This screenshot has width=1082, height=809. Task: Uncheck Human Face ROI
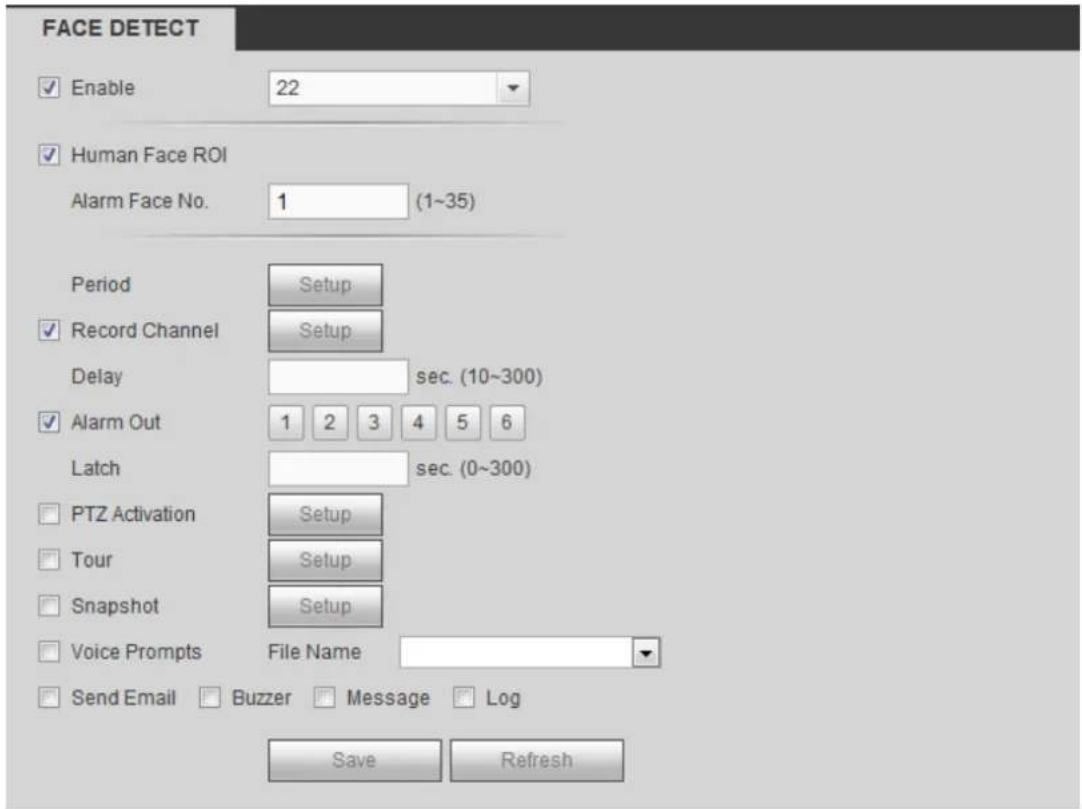click(x=49, y=155)
